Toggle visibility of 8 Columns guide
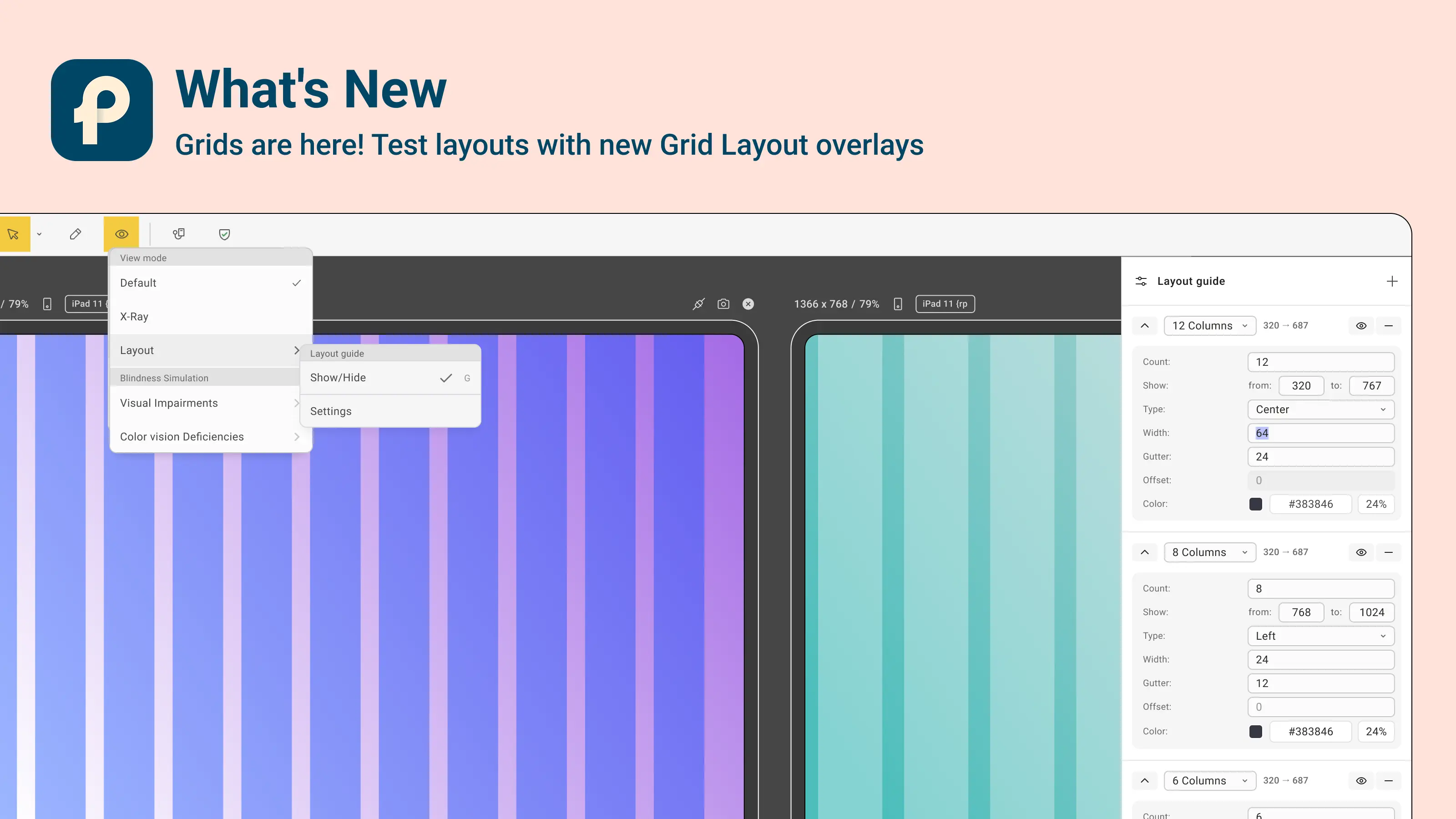This screenshot has height=819, width=1456. (x=1362, y=552)
